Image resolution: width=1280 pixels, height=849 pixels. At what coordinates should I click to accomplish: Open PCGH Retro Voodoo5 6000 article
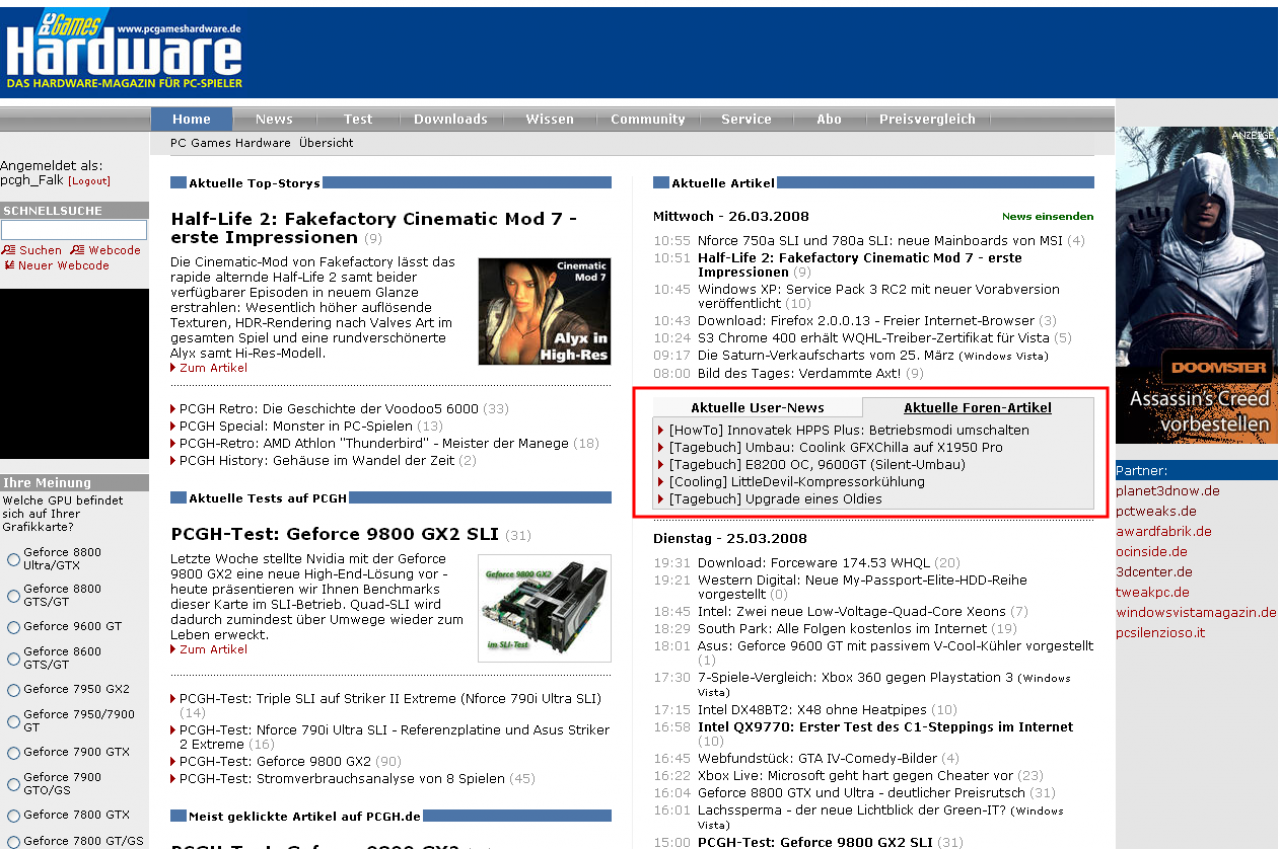point(329,409)
